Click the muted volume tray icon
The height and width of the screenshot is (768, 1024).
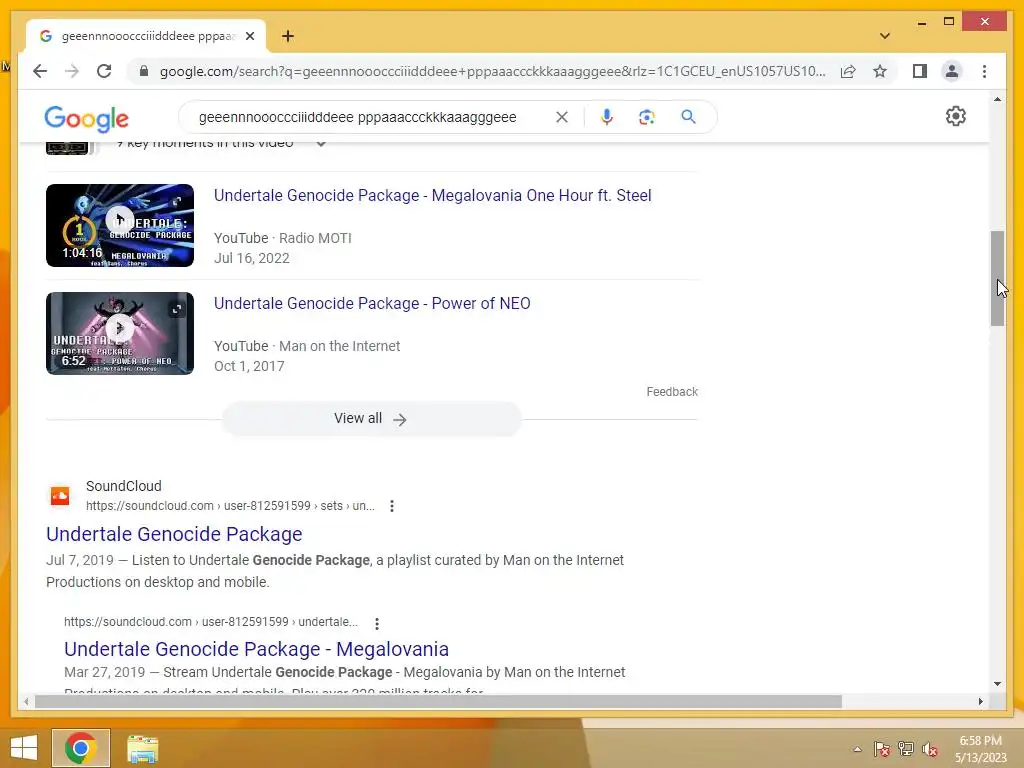[x=930, y=749]
